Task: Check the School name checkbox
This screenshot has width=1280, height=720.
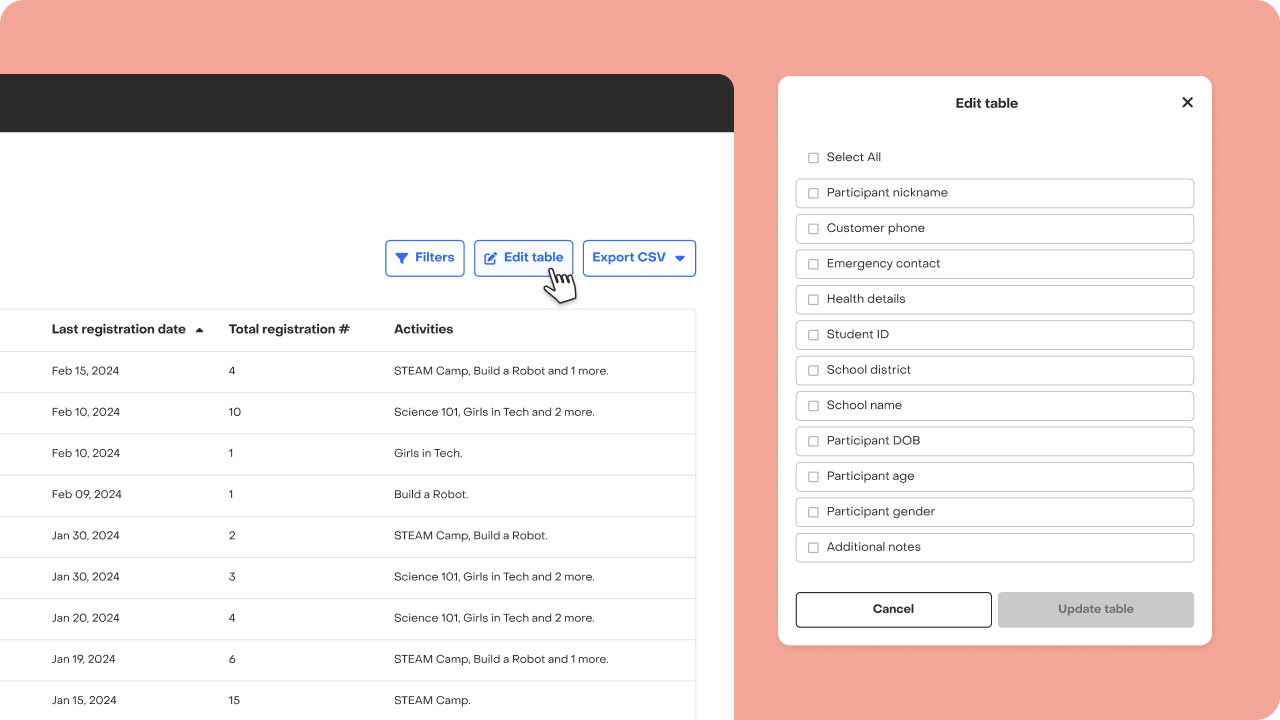Action: click(x=813, y=406)
